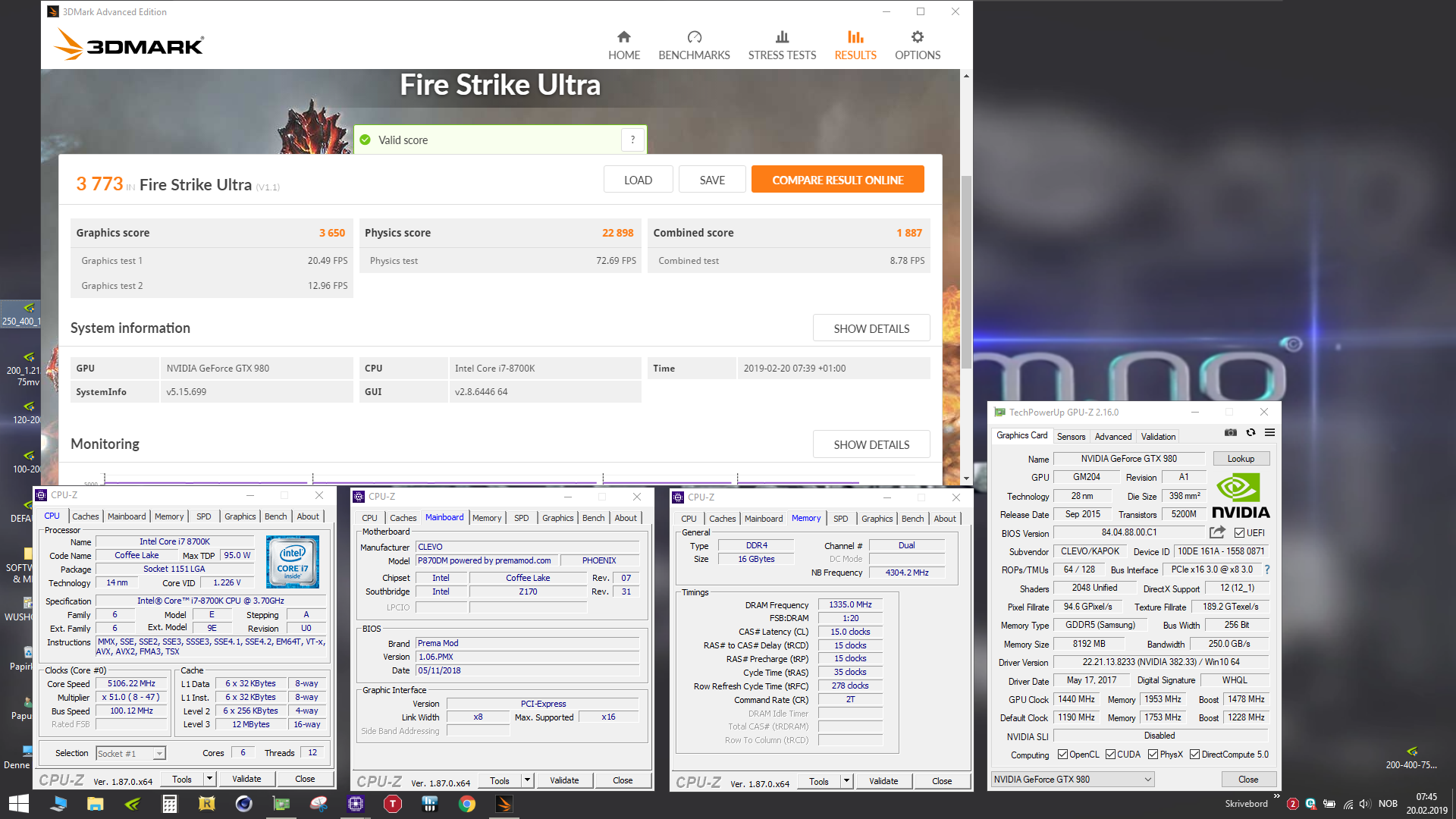Viewport: 1456px width, 819px height.
Task: Open the Windows Start menu
Action: click(x=18, y=804)
